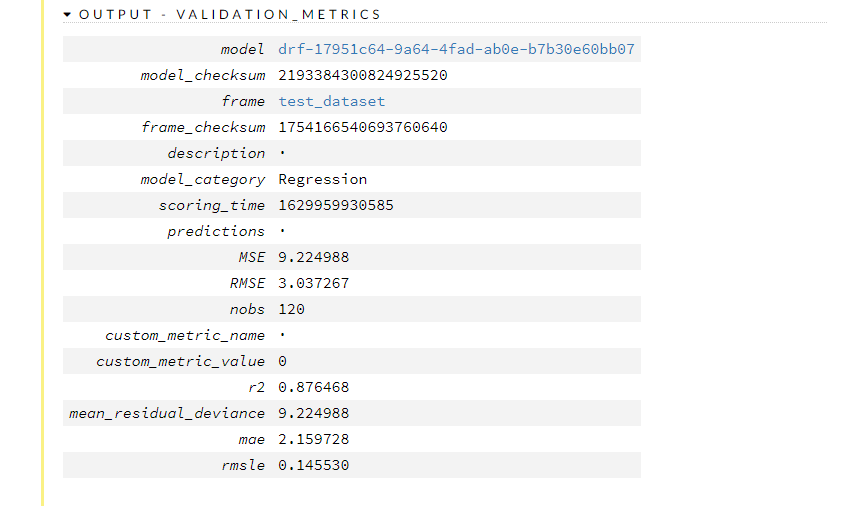Click the description row label

point(216,153)
